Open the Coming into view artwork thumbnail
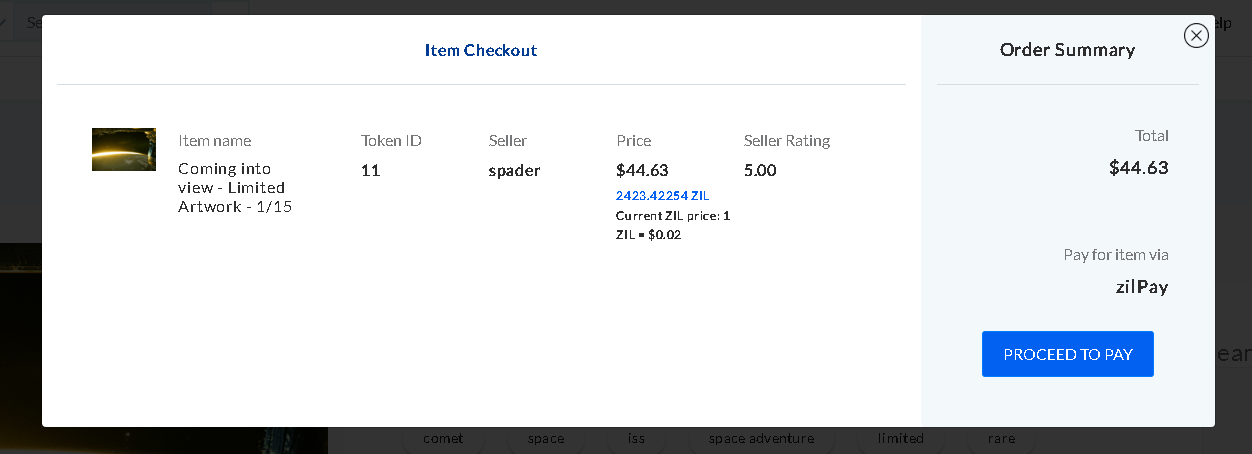The image size is (1252, 454). tap(124, 149)
